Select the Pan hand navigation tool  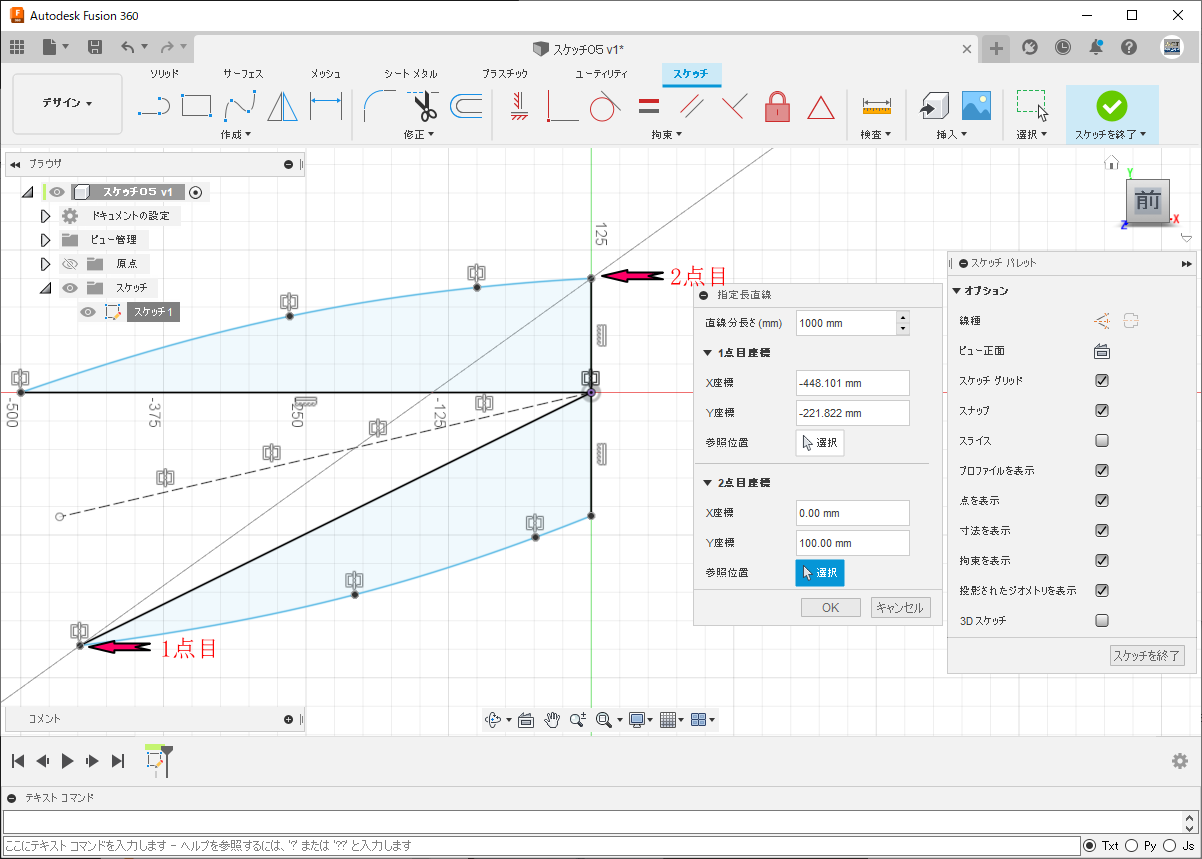[x=552, y=719]
